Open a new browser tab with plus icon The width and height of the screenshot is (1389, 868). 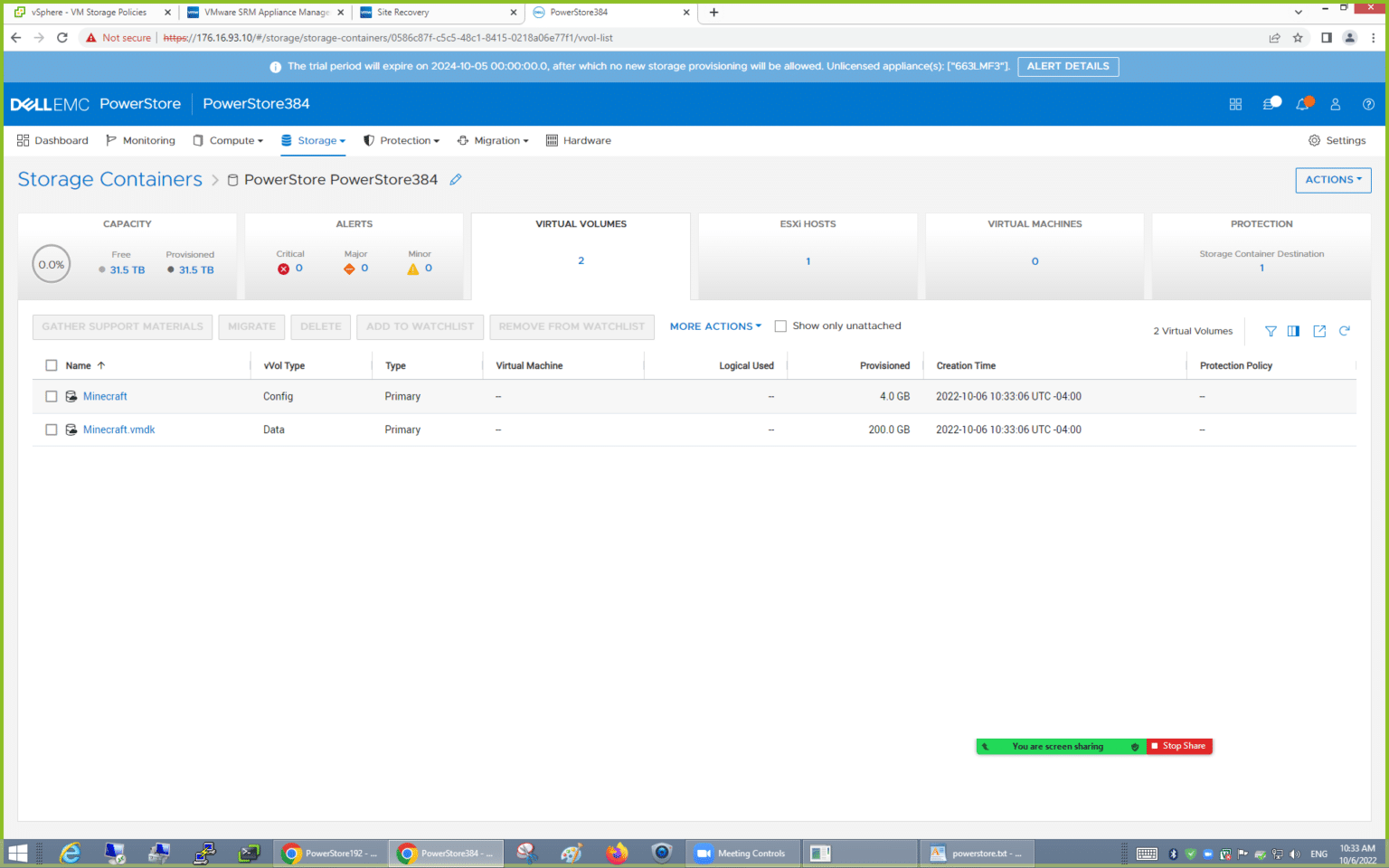pyautogui.click(x=713, y=12)
